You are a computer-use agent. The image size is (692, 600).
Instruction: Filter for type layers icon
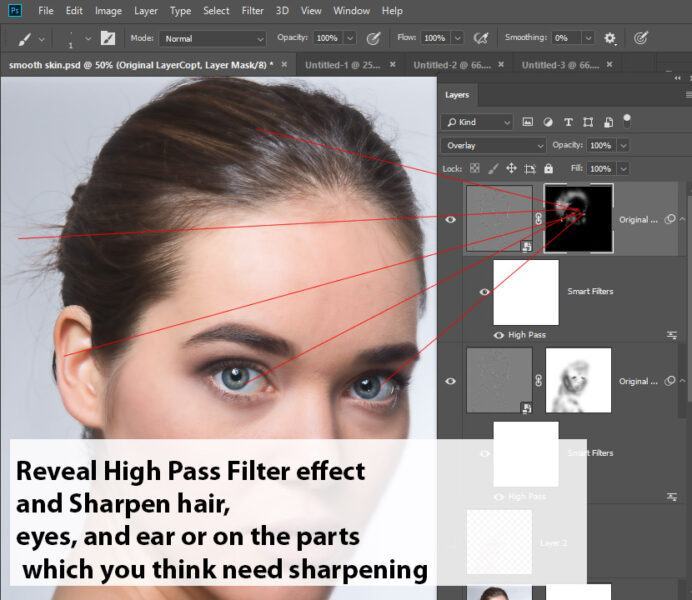(568, 122)
